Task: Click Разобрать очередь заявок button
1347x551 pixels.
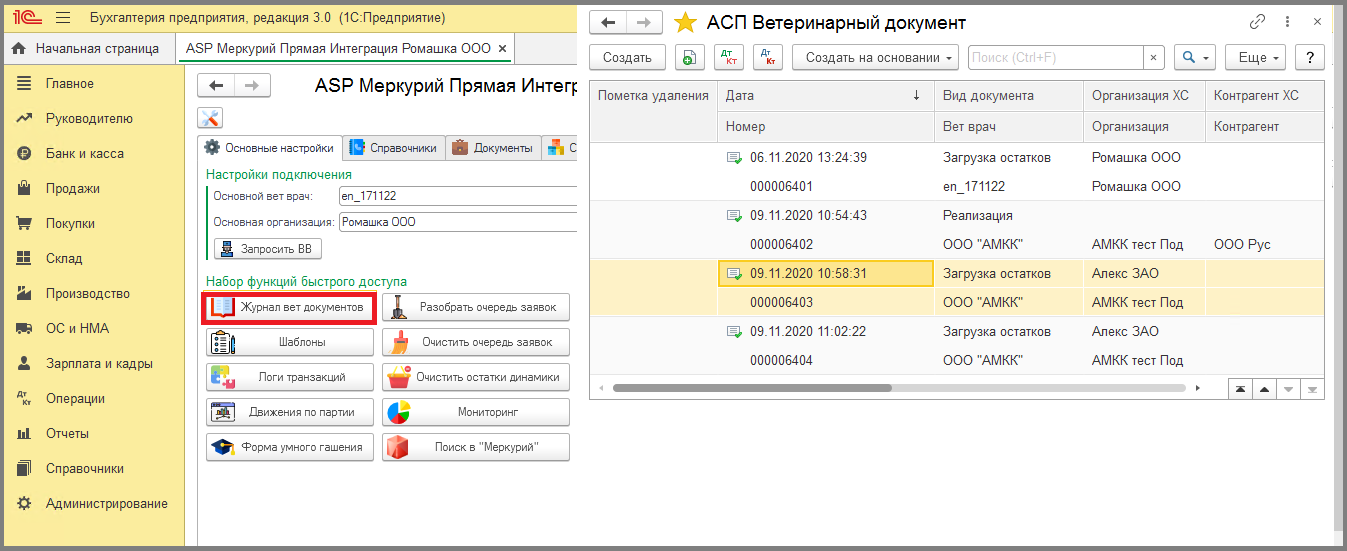Action: [476, 308]
